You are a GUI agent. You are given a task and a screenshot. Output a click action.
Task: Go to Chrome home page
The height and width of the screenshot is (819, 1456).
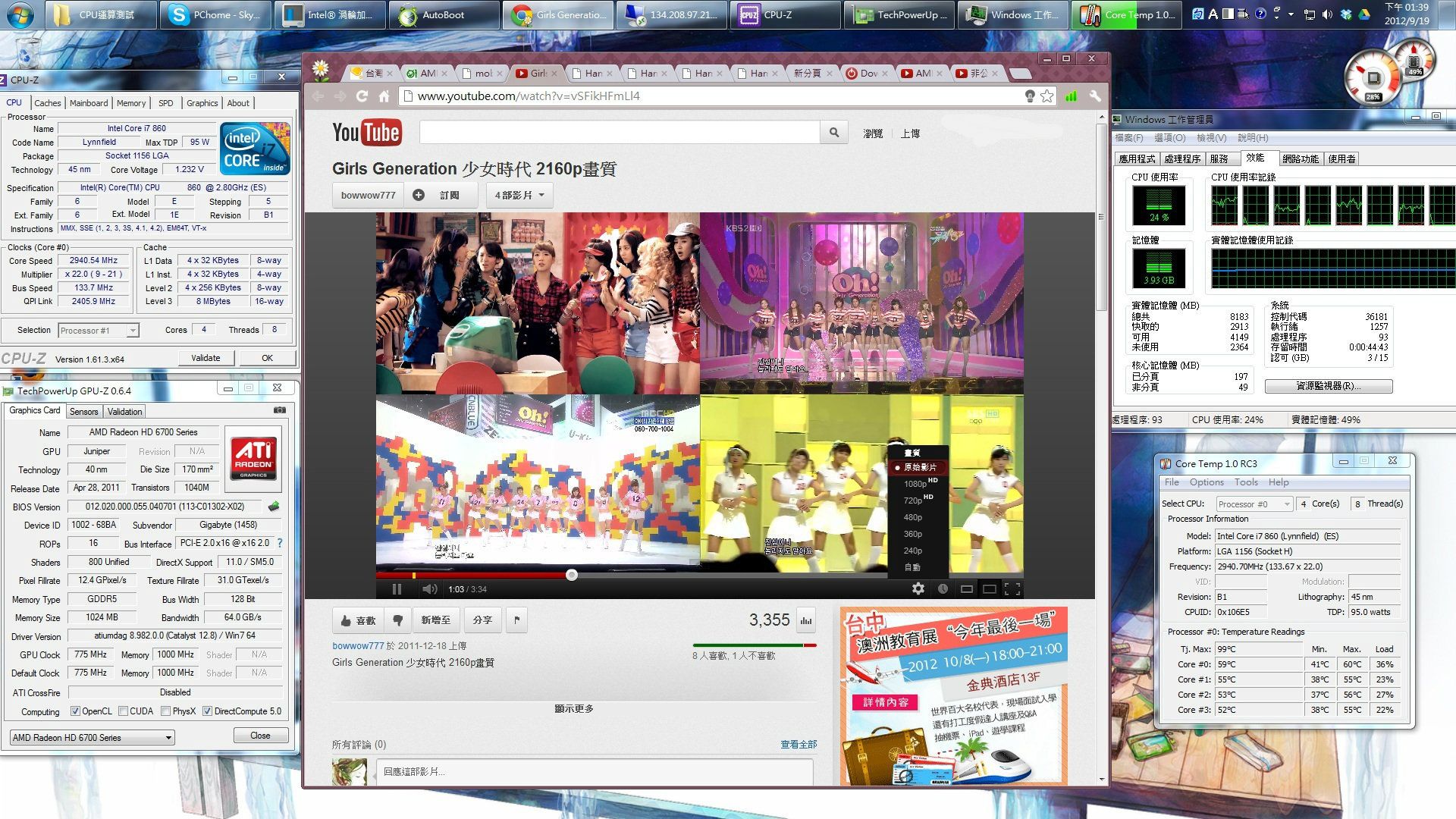pyautogui.click(x=384, y=96)
